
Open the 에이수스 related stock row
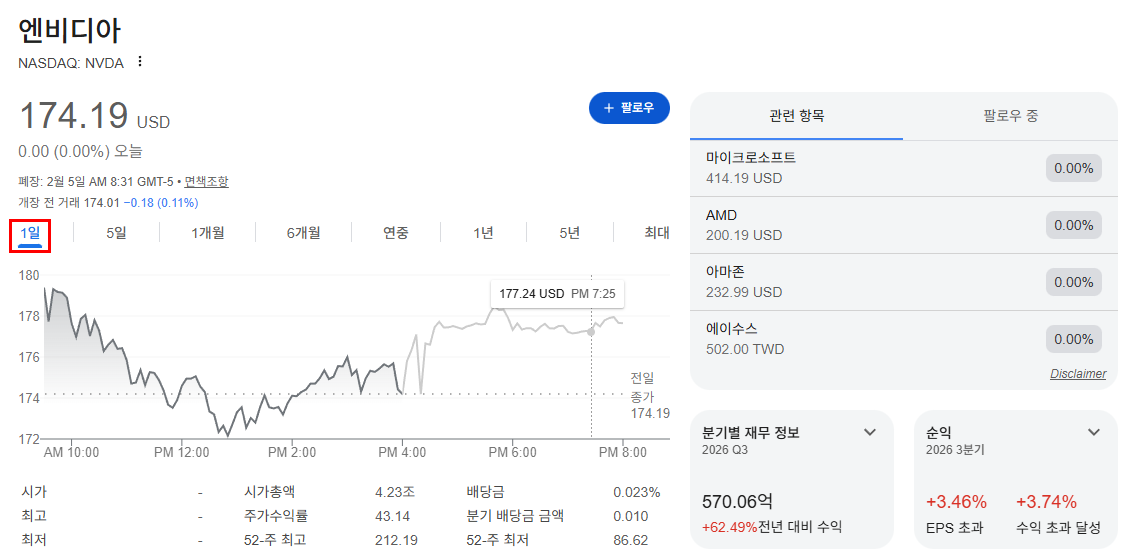click(x=904, y=339)
